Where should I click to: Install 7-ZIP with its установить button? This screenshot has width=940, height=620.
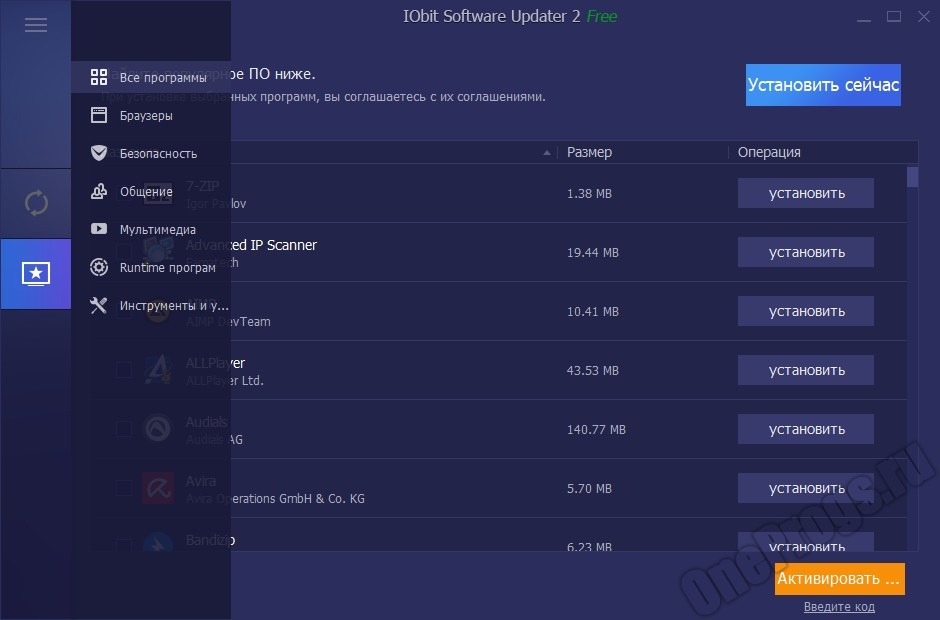pos(806,193)
